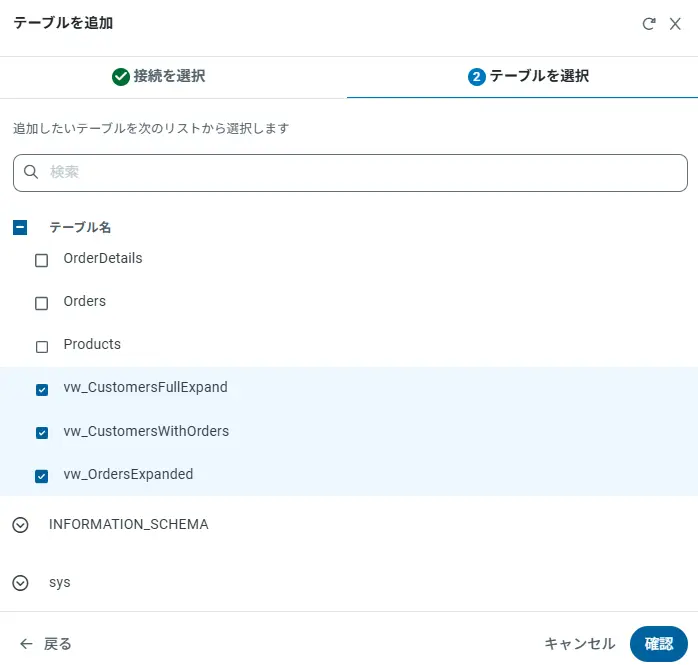Viewport: 698px width, 668px height.
Task: Check the OrderDetails table checkbox
Action: [x=42, y=260]
